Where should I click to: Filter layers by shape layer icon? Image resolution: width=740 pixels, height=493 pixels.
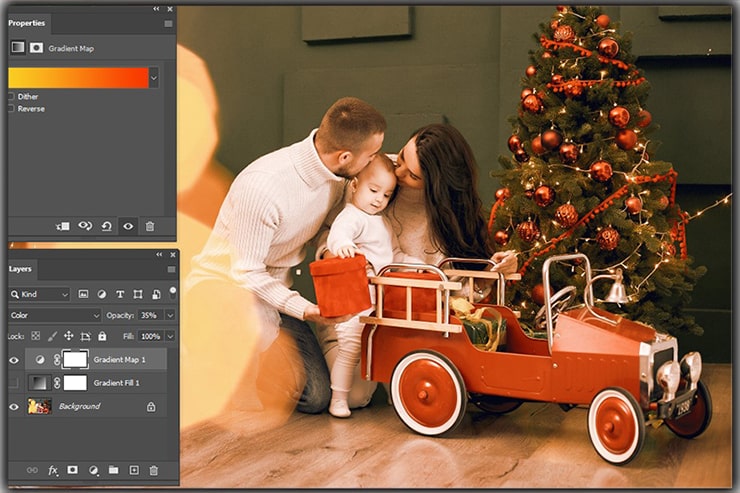pyautogui.click(x=138, y=294)
